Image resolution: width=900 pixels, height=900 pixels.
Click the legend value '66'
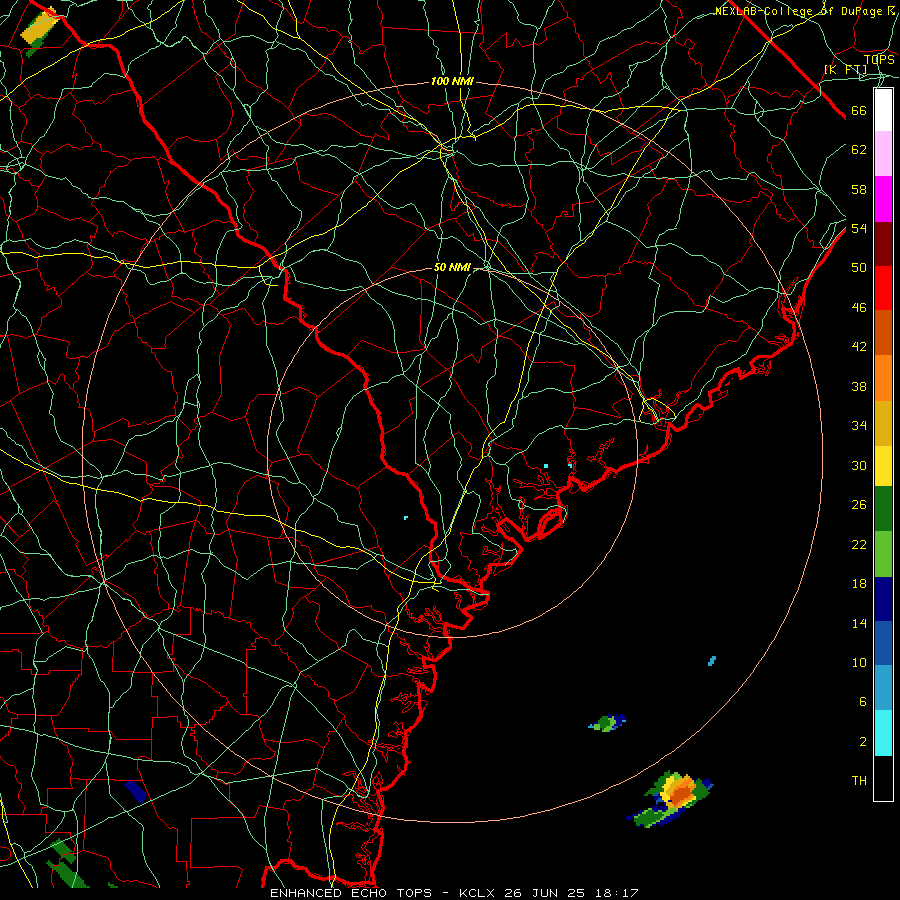[859, 111]
